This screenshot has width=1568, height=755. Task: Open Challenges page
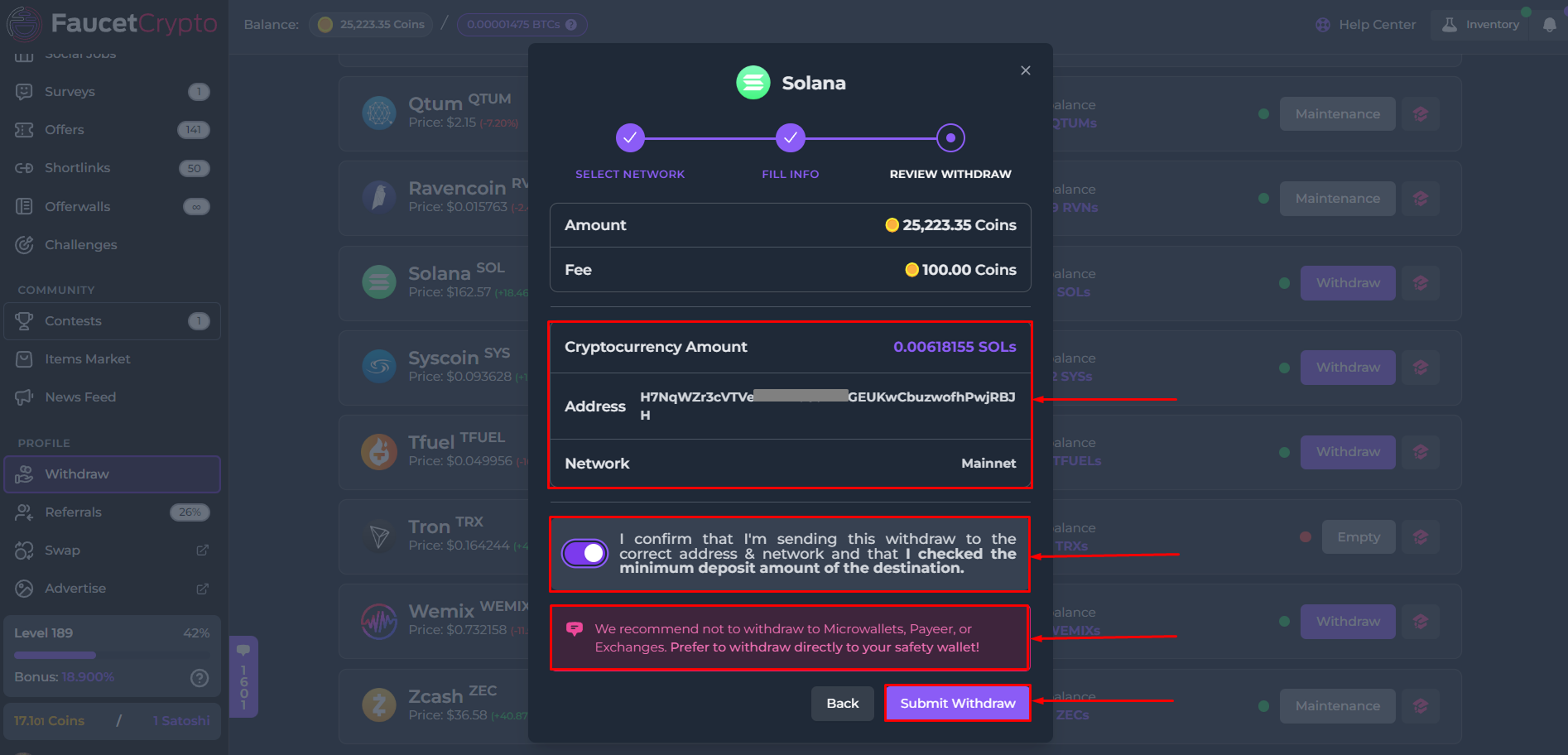[112, 244]
